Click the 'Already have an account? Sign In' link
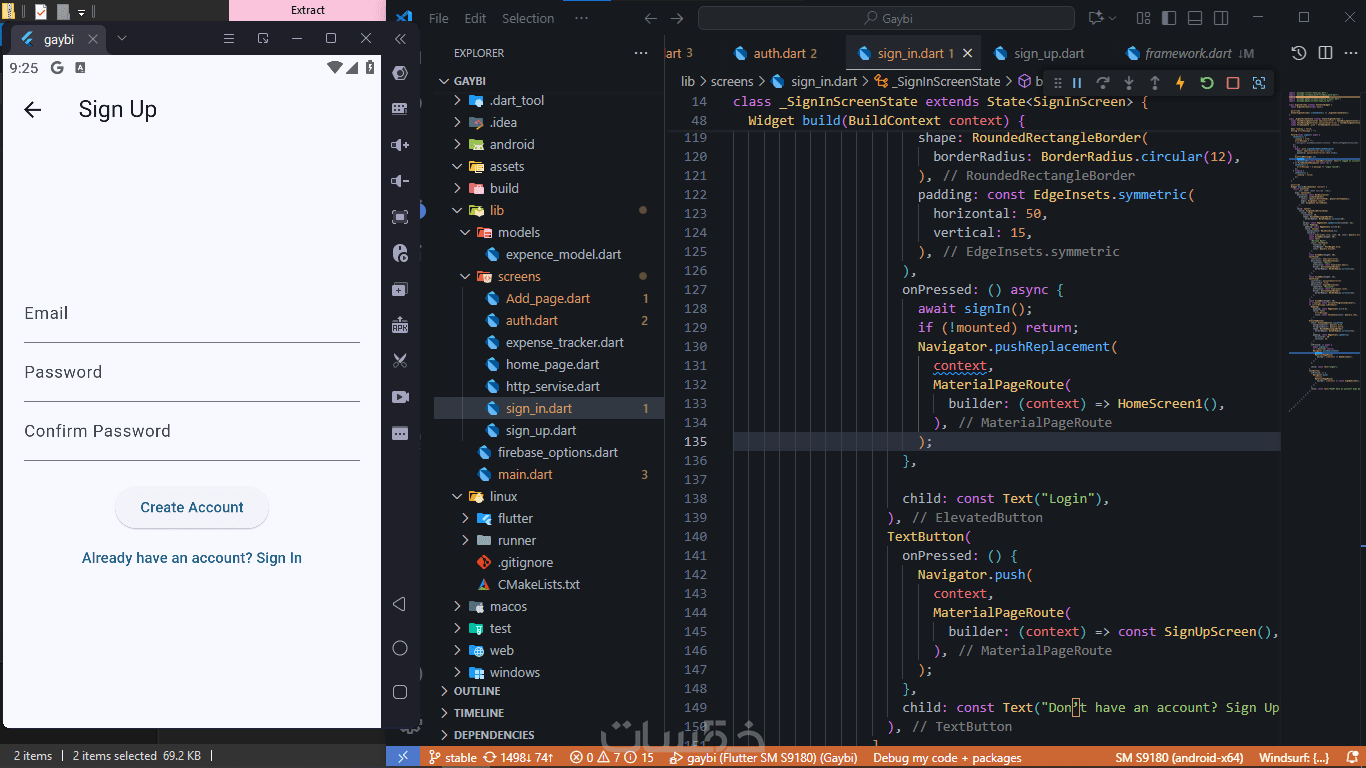The image size is (1366, 768). (x=192, y=558)
